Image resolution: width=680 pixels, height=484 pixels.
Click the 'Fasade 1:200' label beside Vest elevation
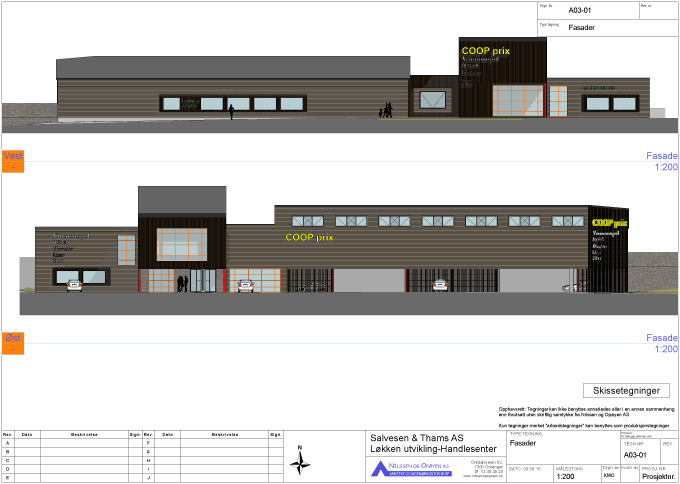[662, 161]
